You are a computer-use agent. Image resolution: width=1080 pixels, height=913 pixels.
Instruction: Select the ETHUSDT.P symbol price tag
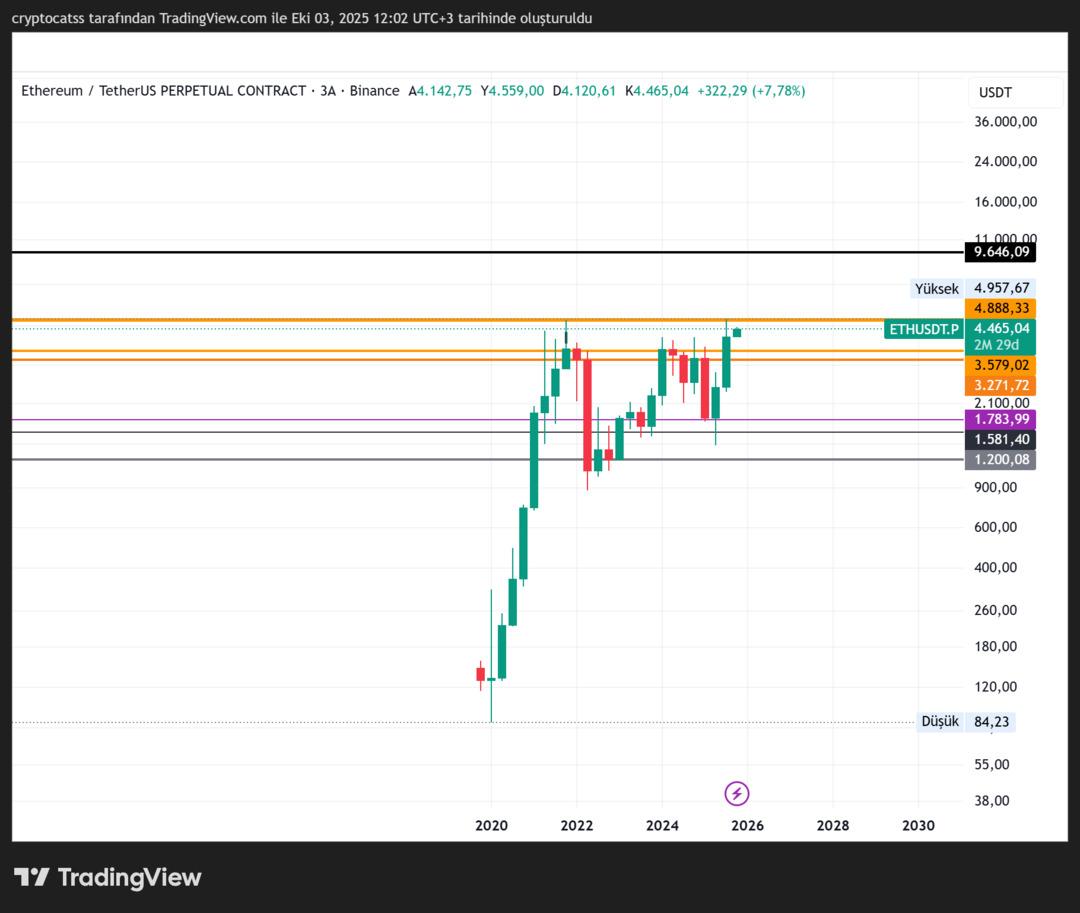pyautogui.click(x=923, y=329)
